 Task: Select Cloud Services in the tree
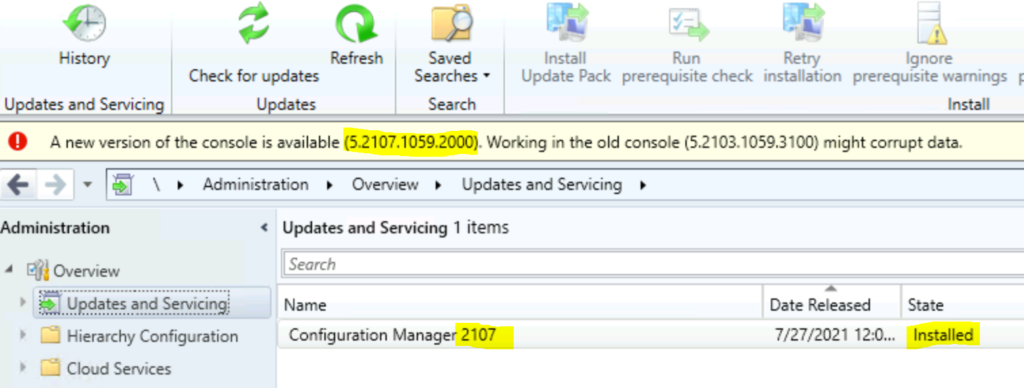119,368
